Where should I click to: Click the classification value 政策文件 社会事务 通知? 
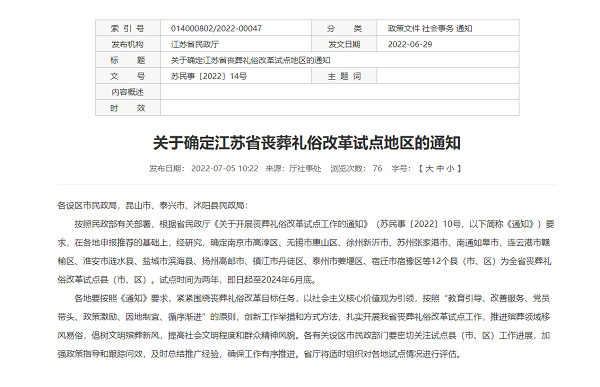(430, 28)
